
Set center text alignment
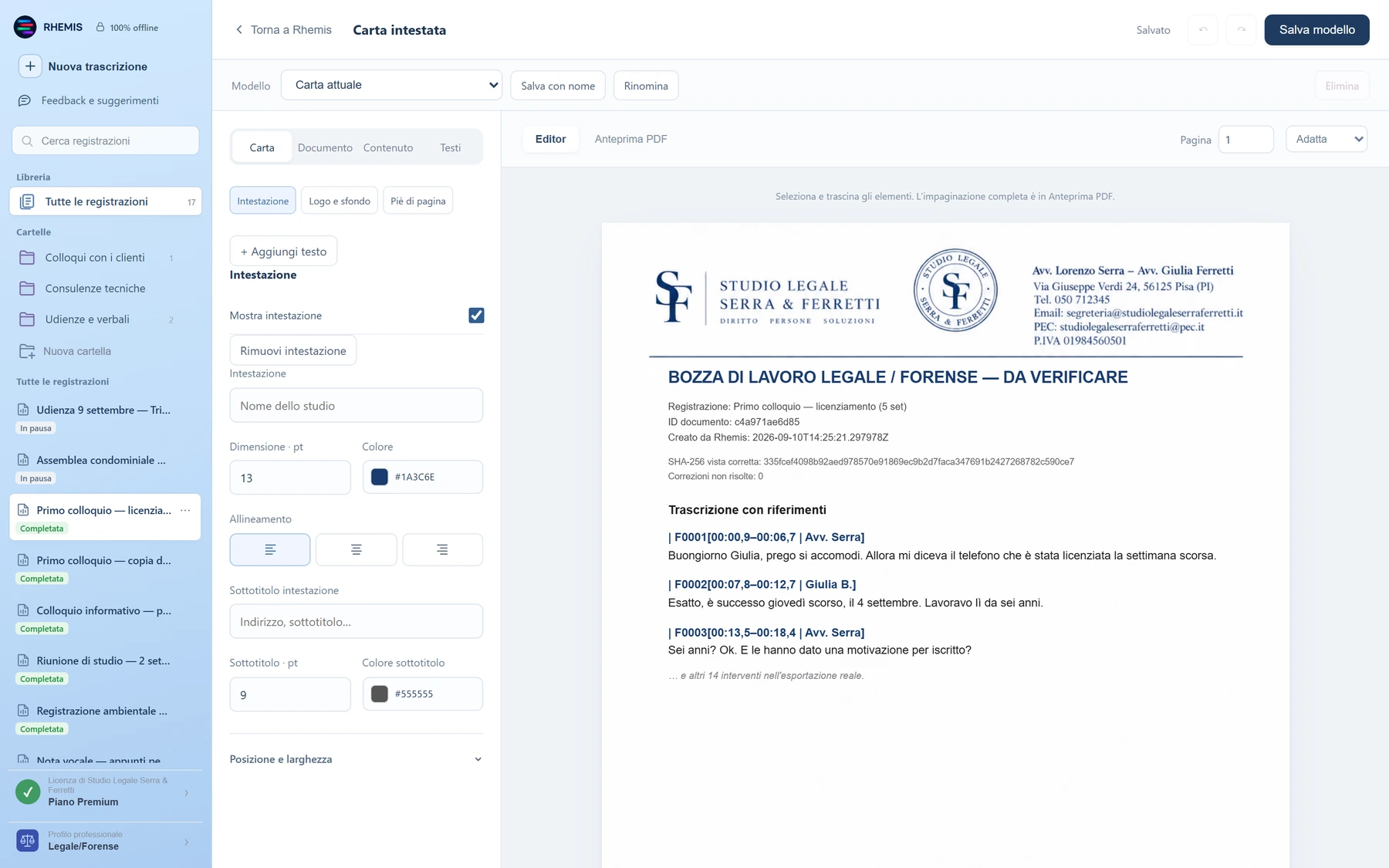pyautogui.click(x=357, y=549)
